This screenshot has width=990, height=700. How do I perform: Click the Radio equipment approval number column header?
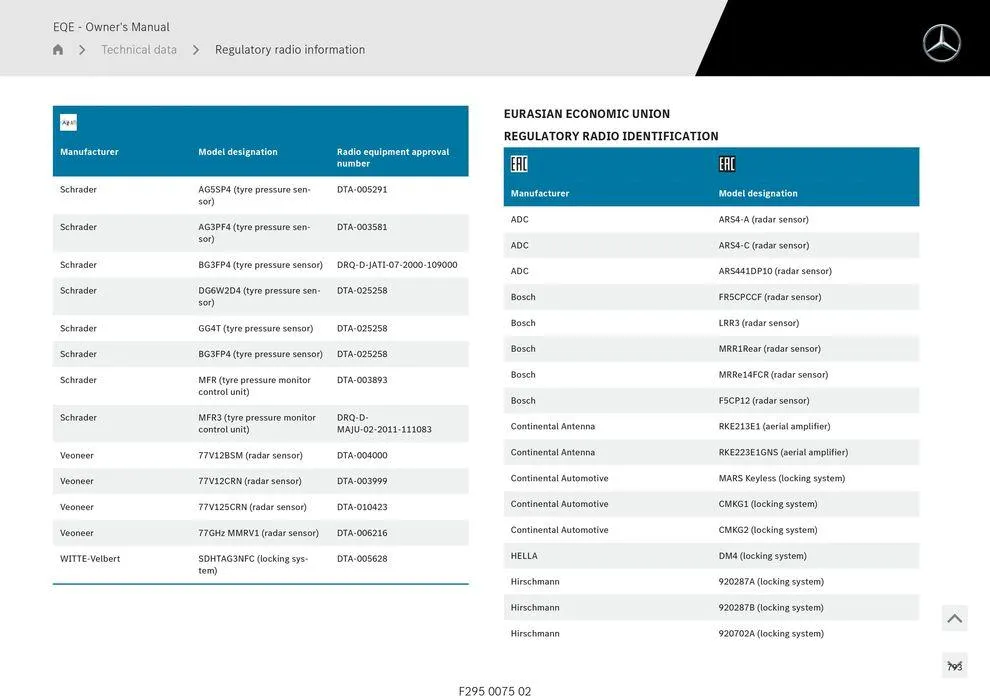[393, 158]
